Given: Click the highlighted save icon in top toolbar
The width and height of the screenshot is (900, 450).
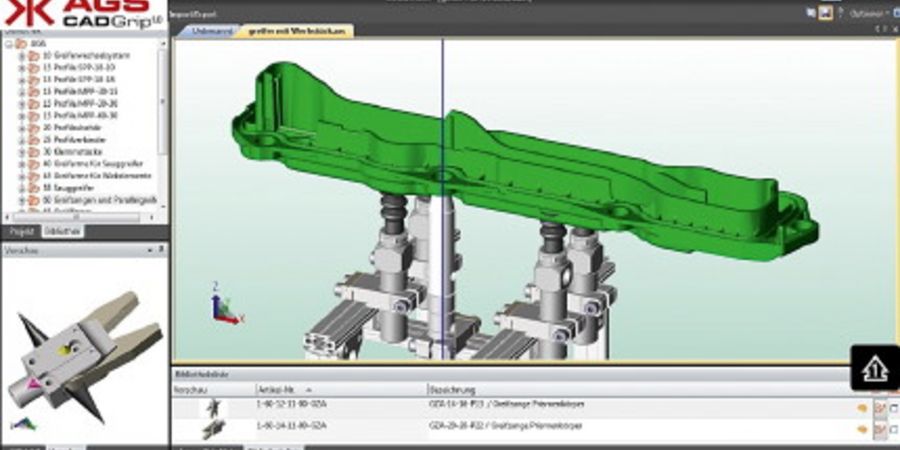Looking at the screenshot, I should coord(826,13).
